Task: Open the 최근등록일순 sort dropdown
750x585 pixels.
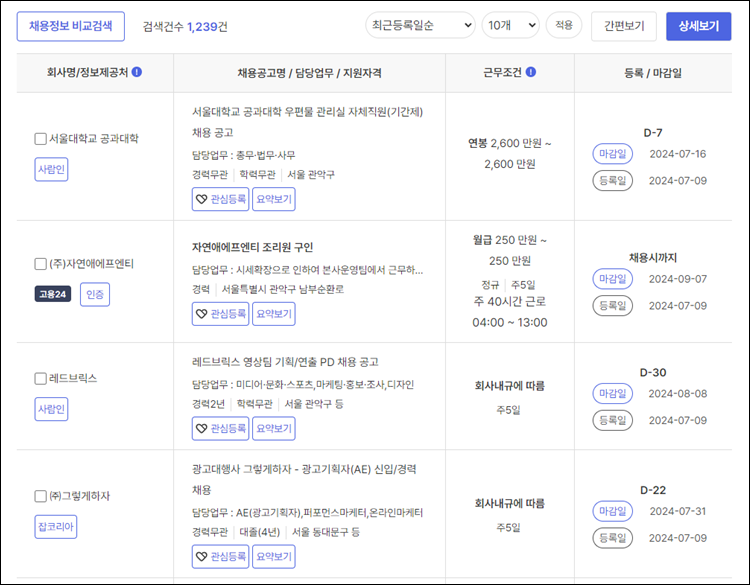Action: tap(420, 25)
